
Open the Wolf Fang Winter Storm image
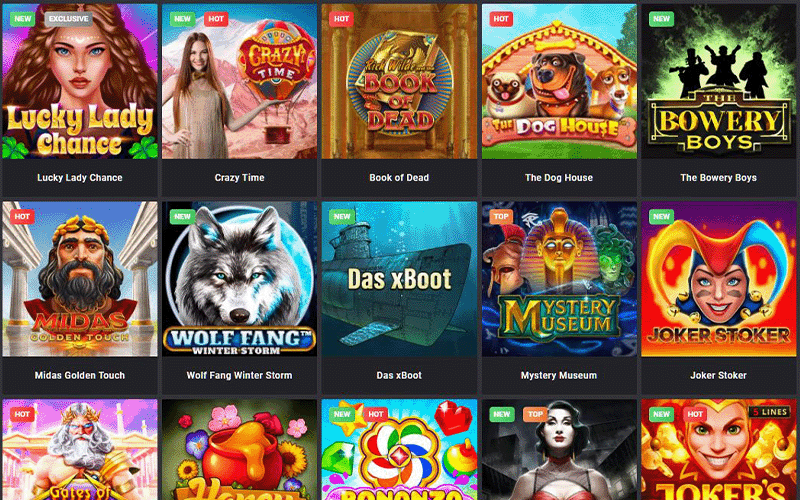coord(239,279)
